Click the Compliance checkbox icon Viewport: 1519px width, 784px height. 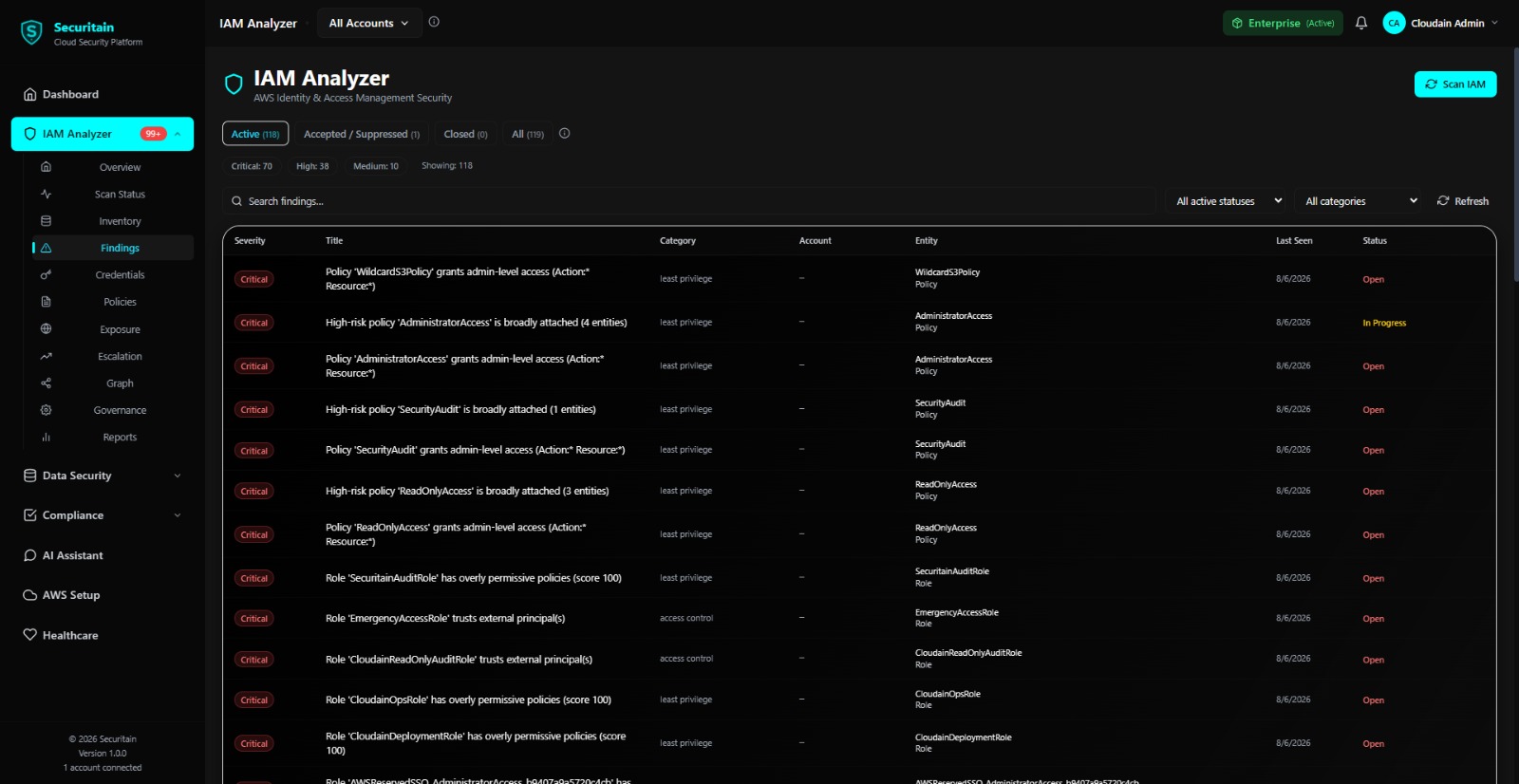point(29,515)
